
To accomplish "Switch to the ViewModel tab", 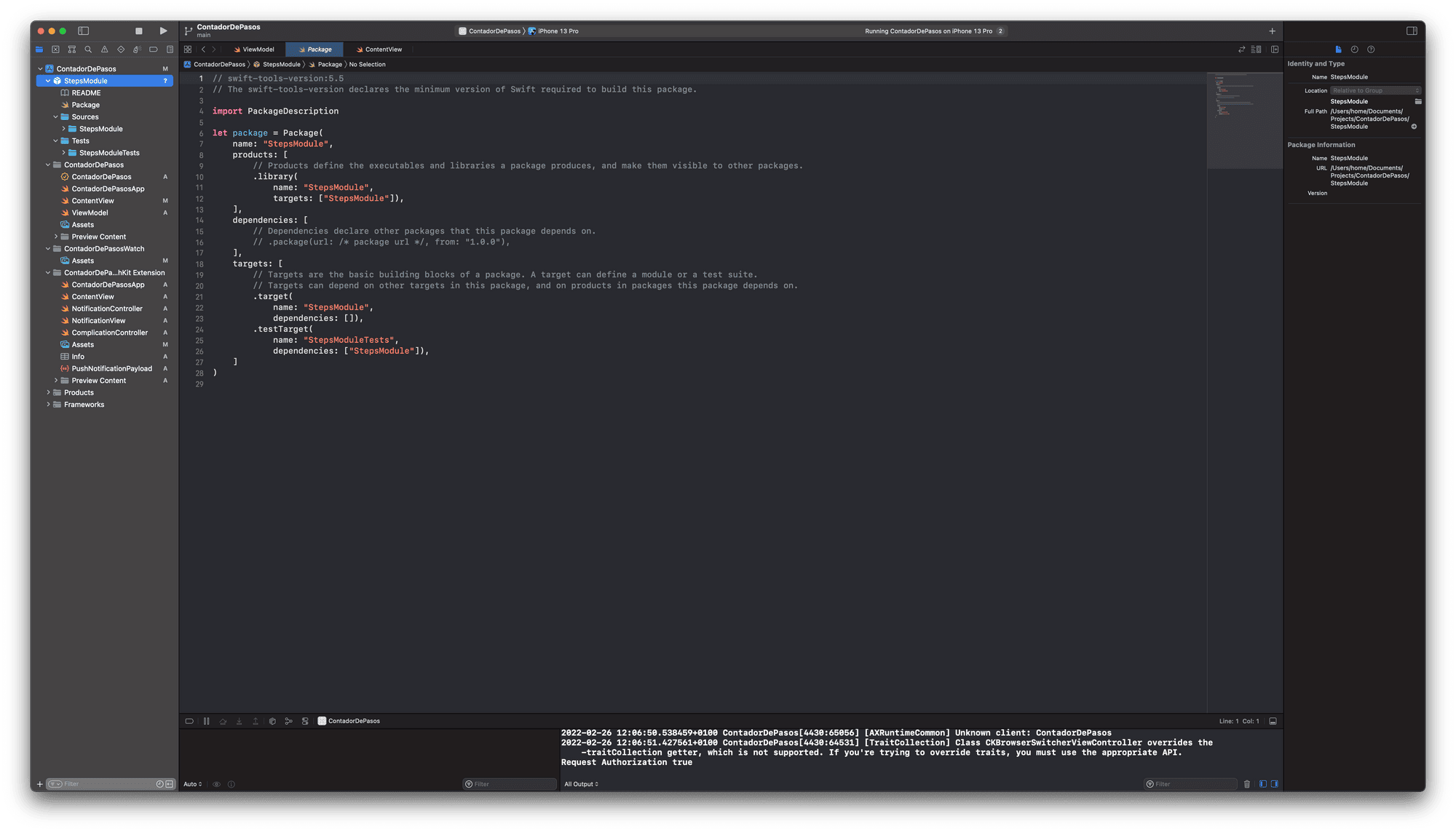I will click(253, 49).
